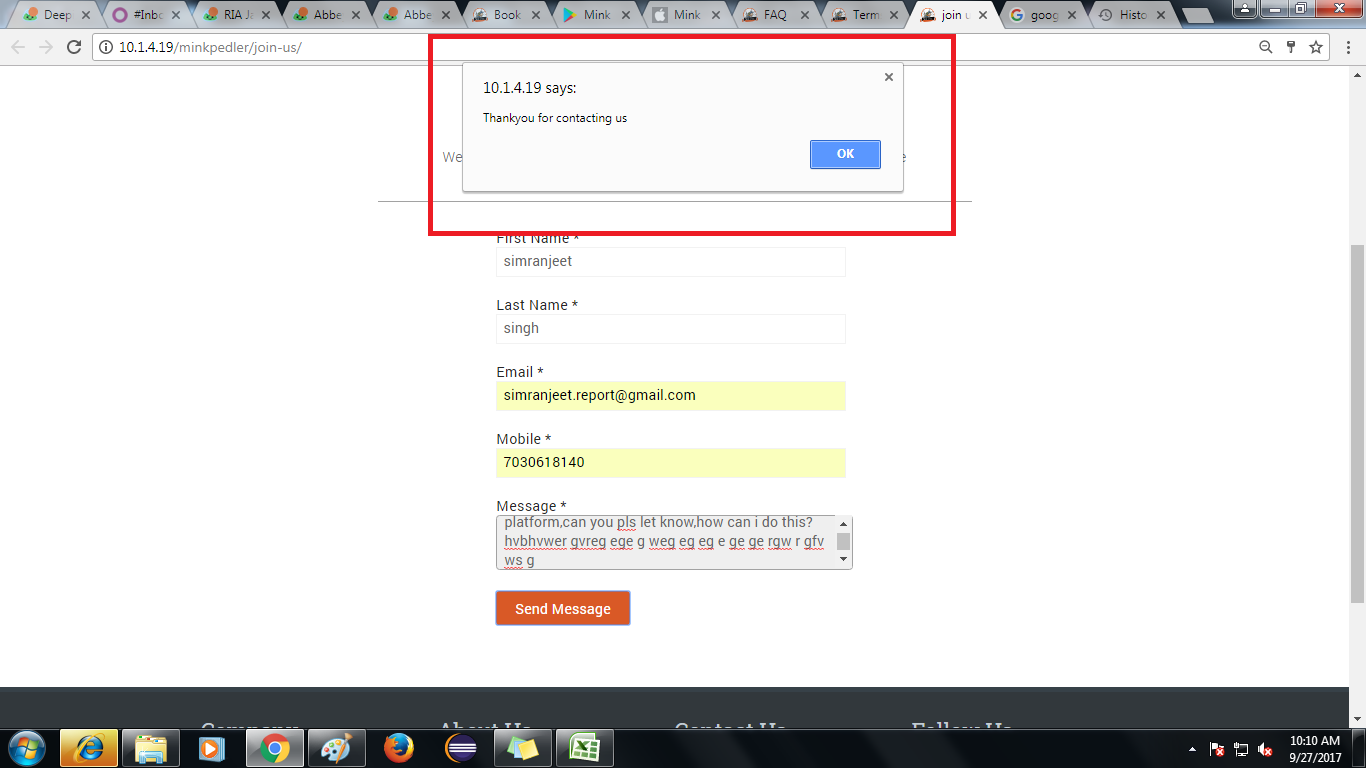Click the muted volume tray icon
Viewport: 1366px width, 768px height.
pyautogui.click(x=1265, y=749)
